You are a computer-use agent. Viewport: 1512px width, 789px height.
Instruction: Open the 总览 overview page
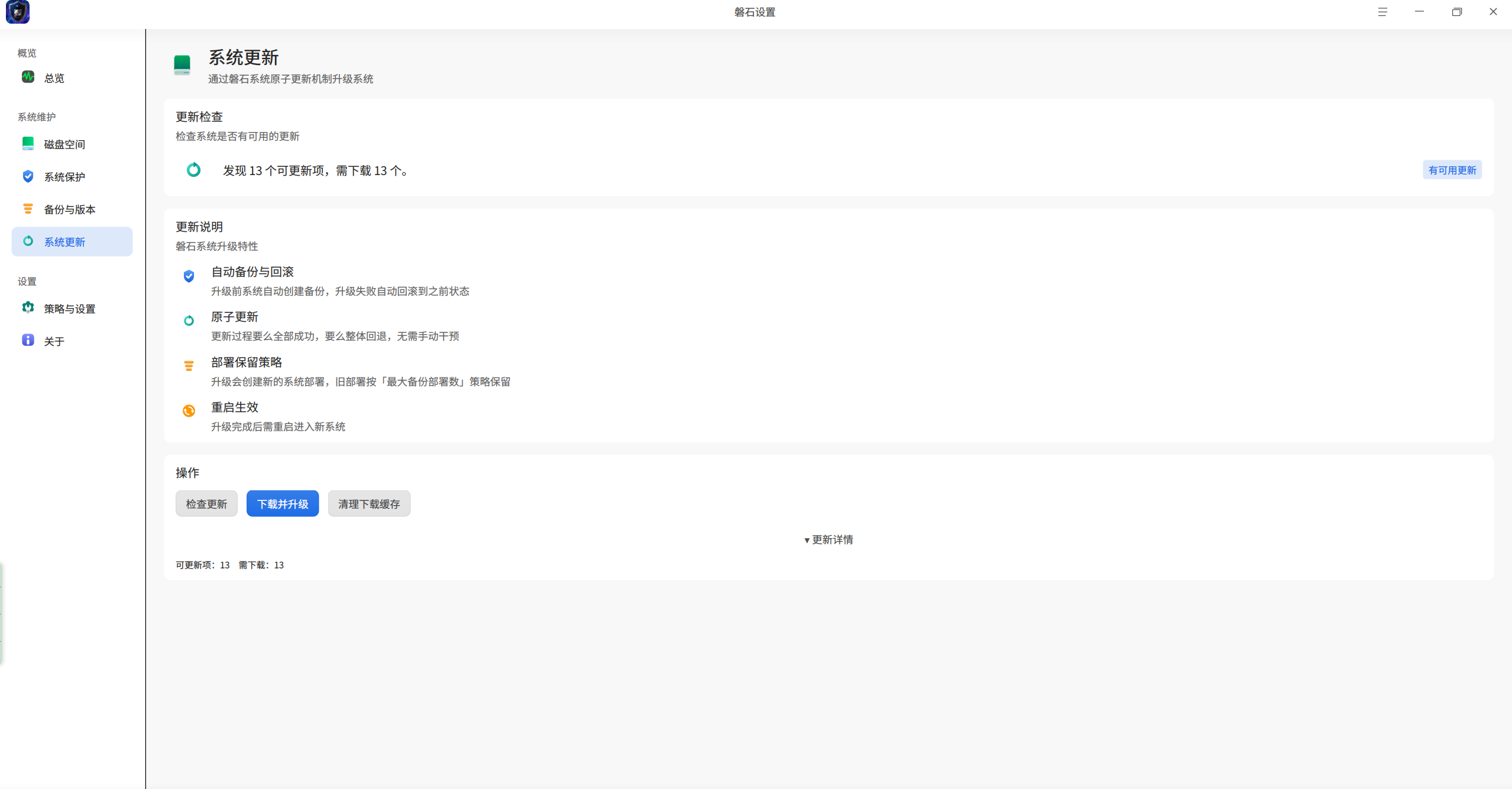pos(72,77)
